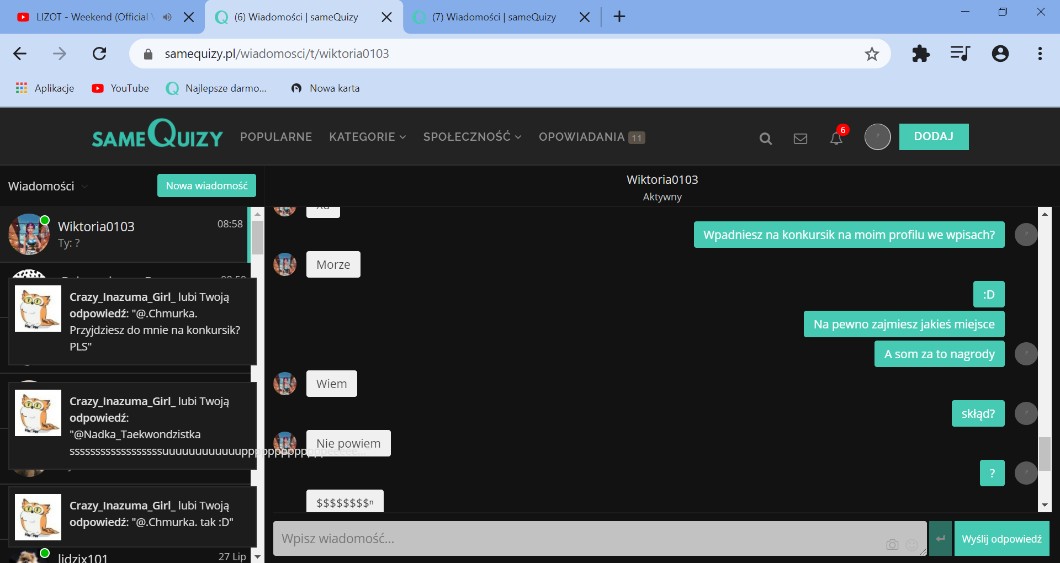Bookmark this page with the star icon
Screen dimensions: 1060x563
(x=872, y=54)
